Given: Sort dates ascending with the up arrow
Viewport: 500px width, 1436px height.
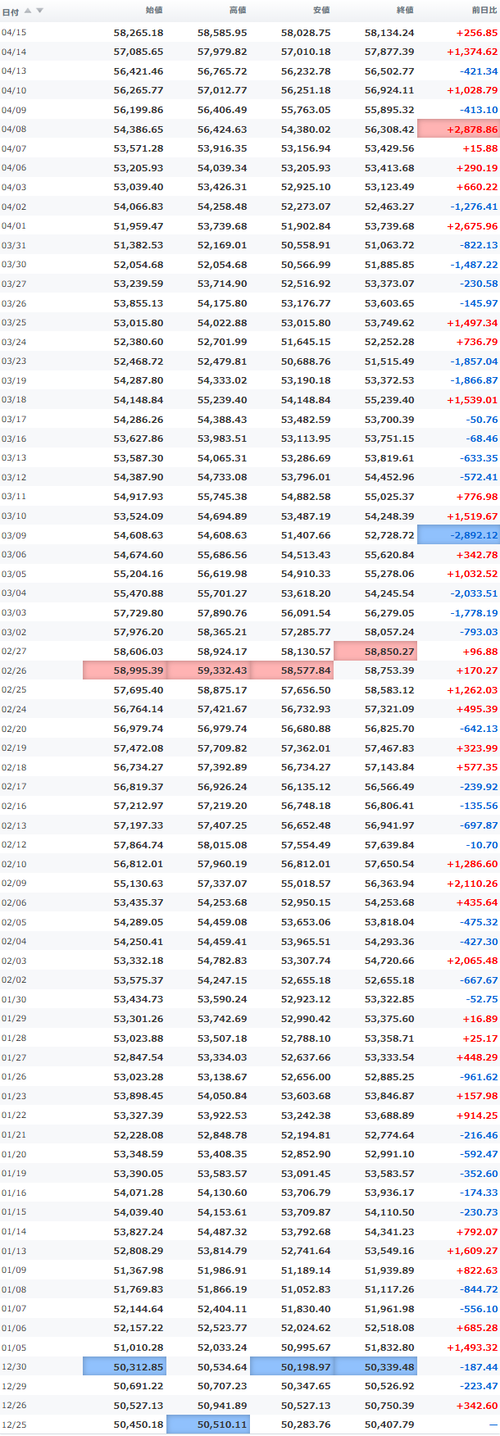Looking at the screenshot, I should tap(28, 11).
